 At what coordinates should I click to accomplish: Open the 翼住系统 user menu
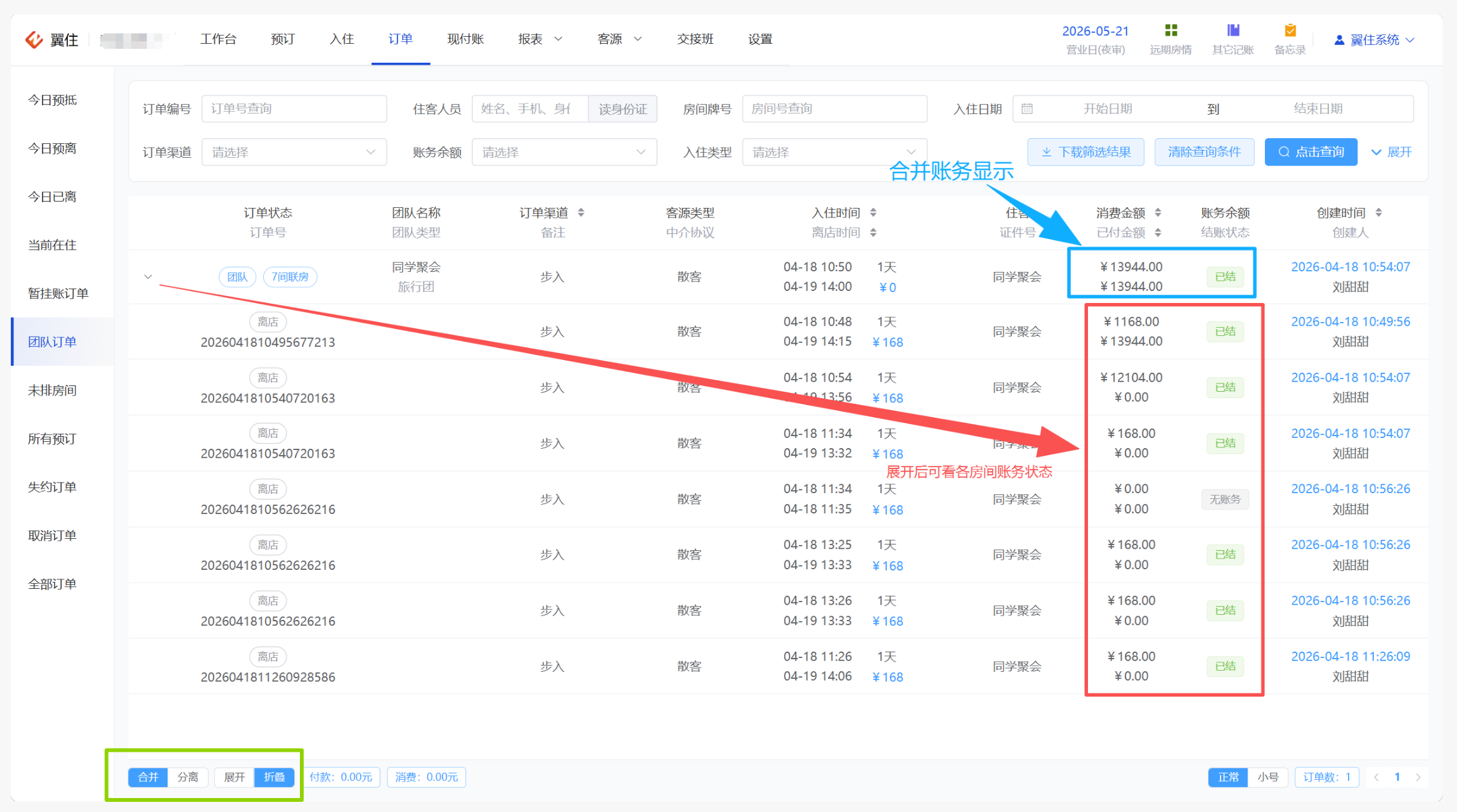coord(1374,40)
